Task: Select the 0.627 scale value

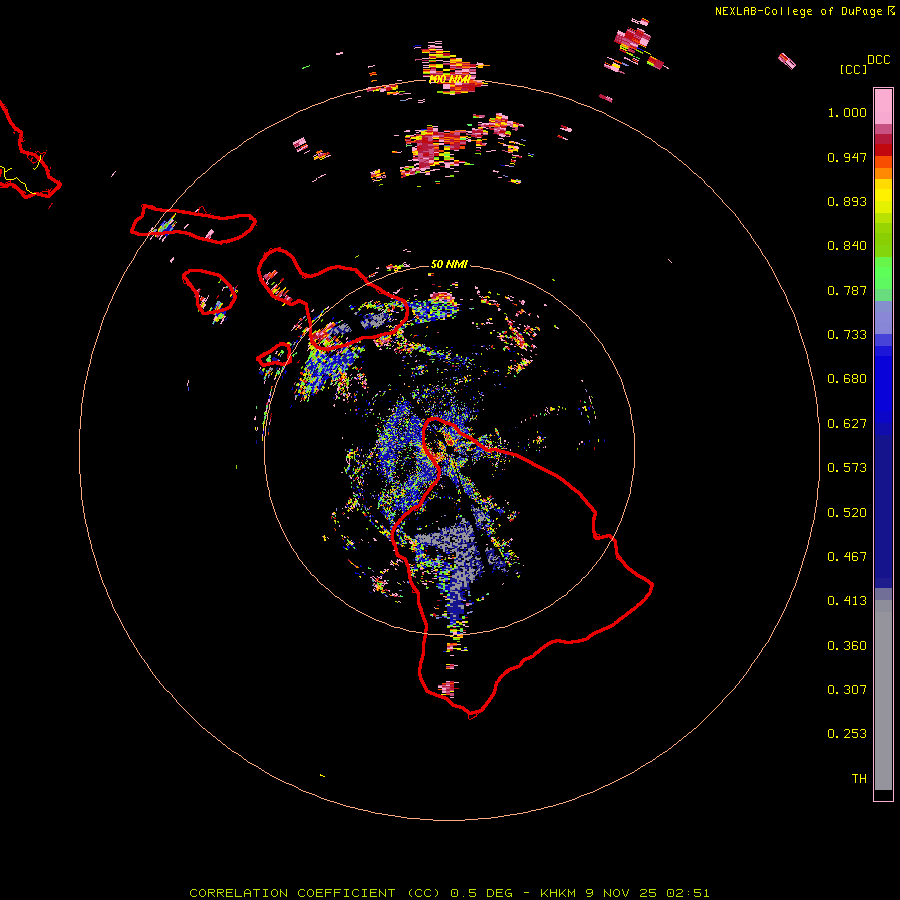Action: pyautogui.click(x=847, y=424)
